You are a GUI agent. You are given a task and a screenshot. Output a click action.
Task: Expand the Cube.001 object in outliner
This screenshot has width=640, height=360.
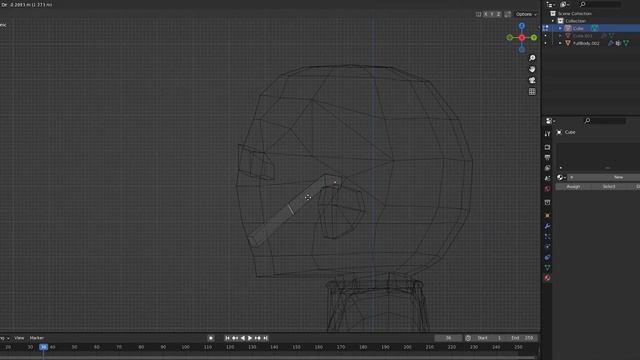[560, 36]
